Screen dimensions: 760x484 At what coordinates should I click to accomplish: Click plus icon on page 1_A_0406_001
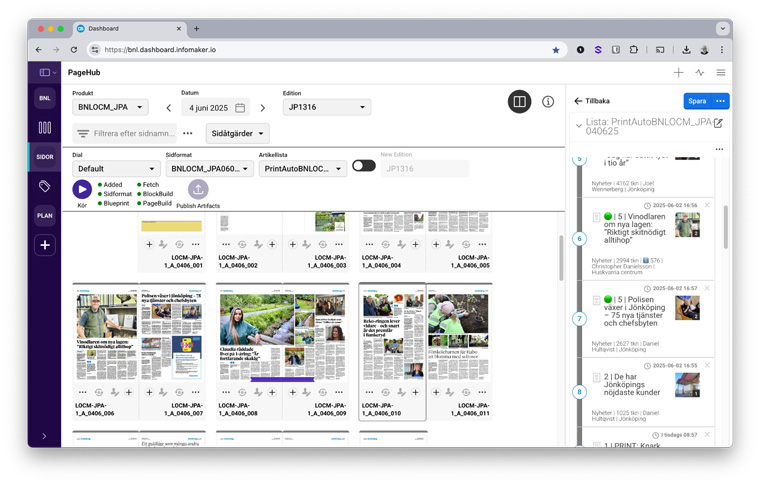149,245
